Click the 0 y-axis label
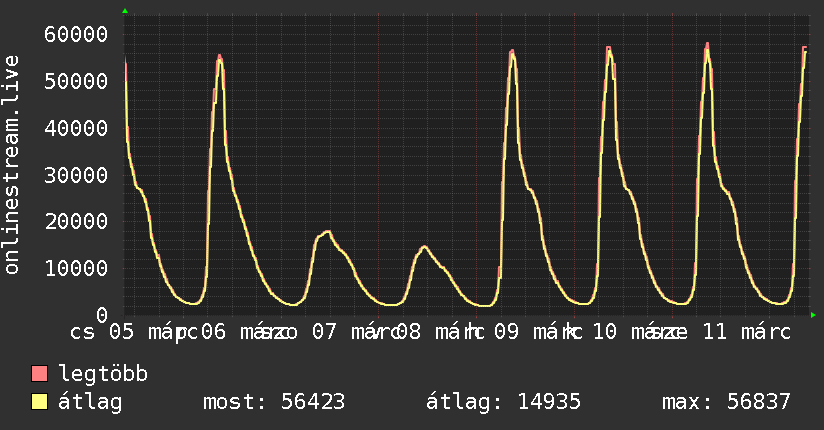This screenshot has height=430, width=824. pyautogui.click(x=102, y=315)
